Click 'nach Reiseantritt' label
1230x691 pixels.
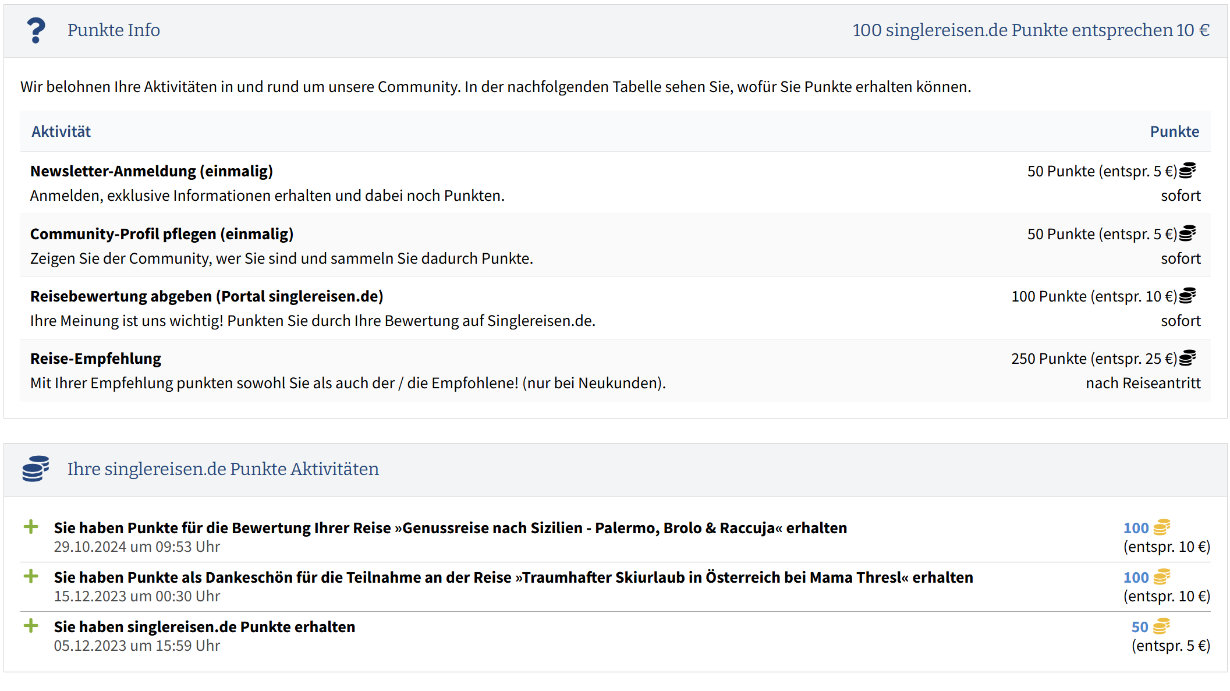1143,383
